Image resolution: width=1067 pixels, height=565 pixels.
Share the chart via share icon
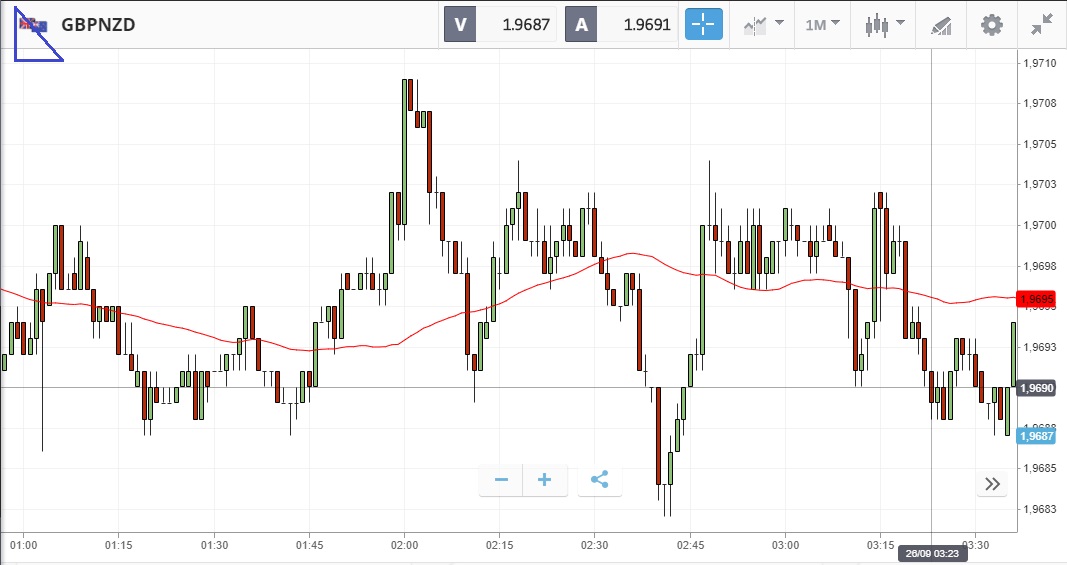(600, 480)
